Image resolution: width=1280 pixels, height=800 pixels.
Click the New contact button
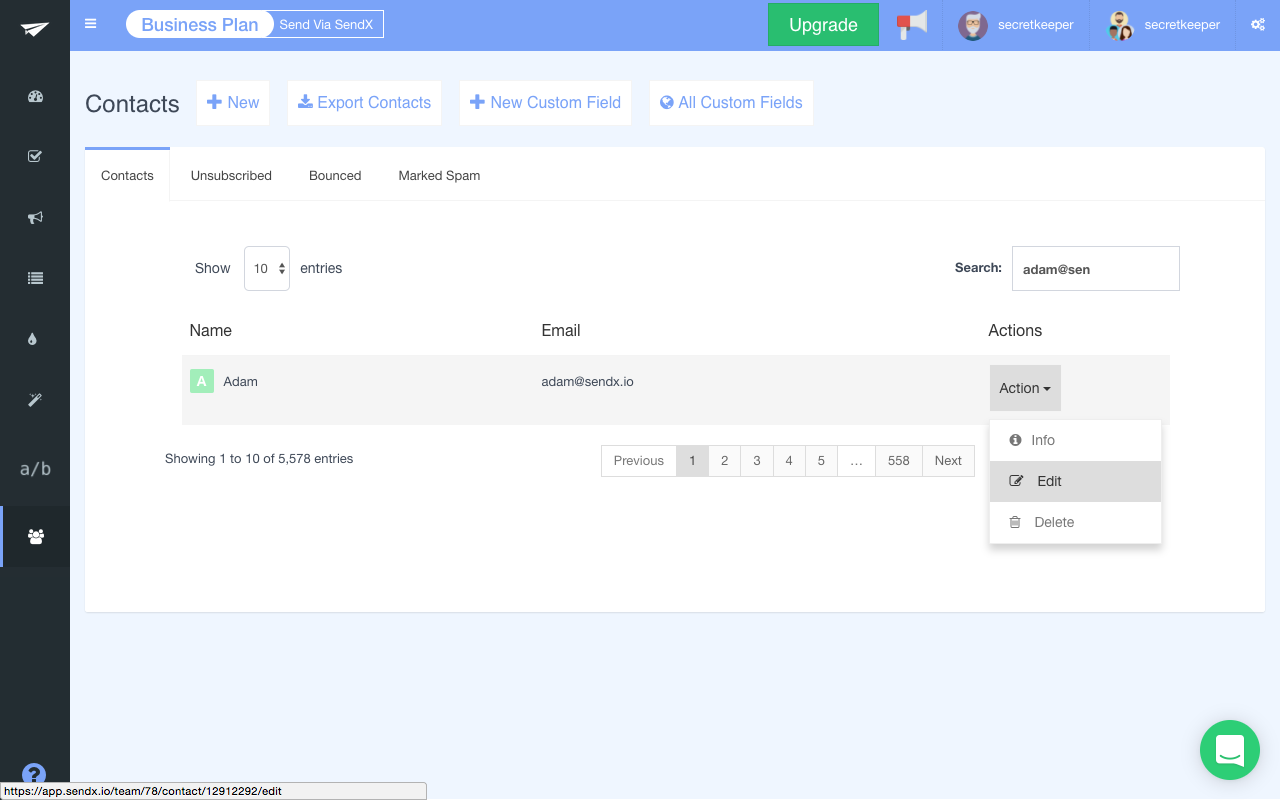tap(233, 103)
